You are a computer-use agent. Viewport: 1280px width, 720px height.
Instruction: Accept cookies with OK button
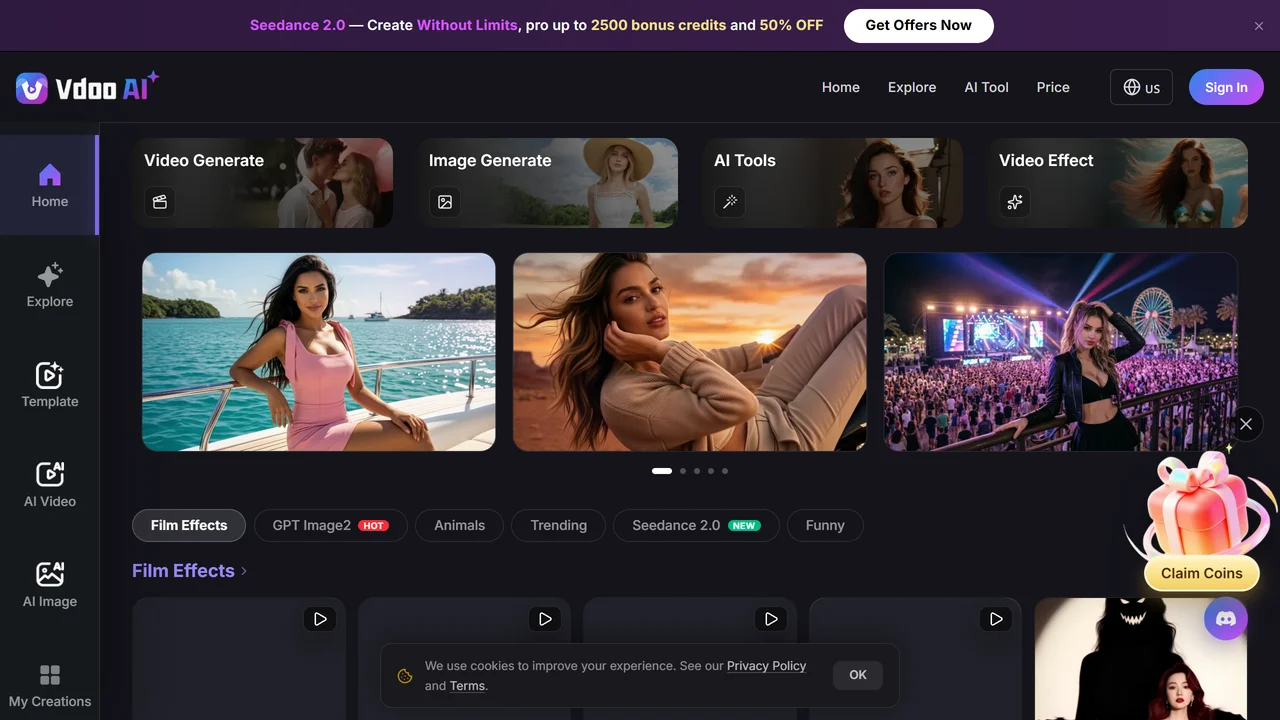tap(858, 675)
